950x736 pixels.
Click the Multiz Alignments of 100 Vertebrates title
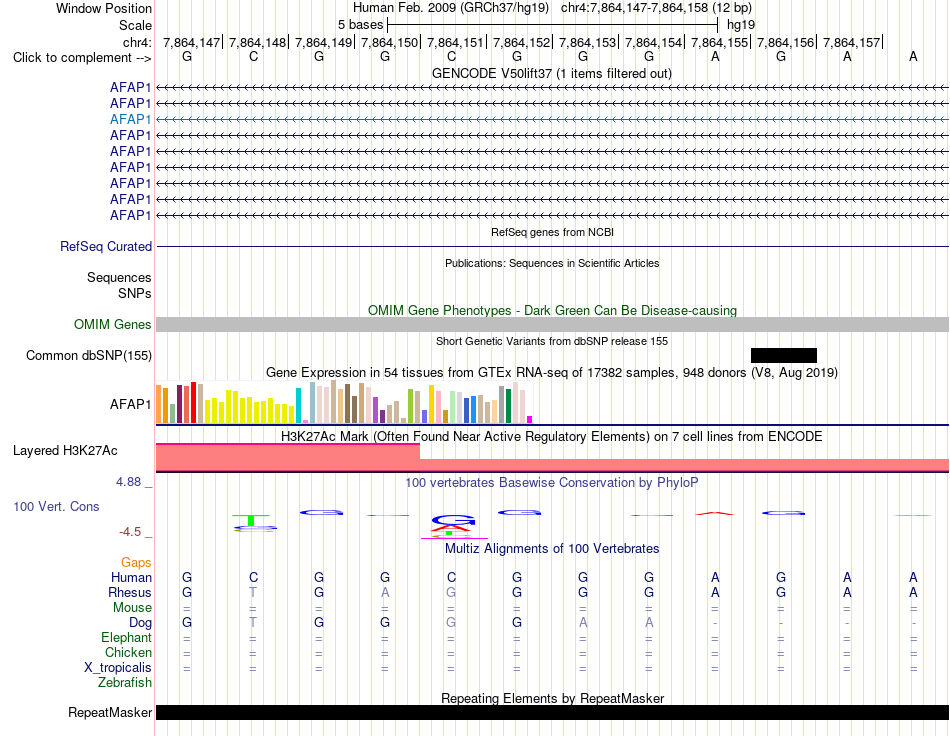coord(552,548)
